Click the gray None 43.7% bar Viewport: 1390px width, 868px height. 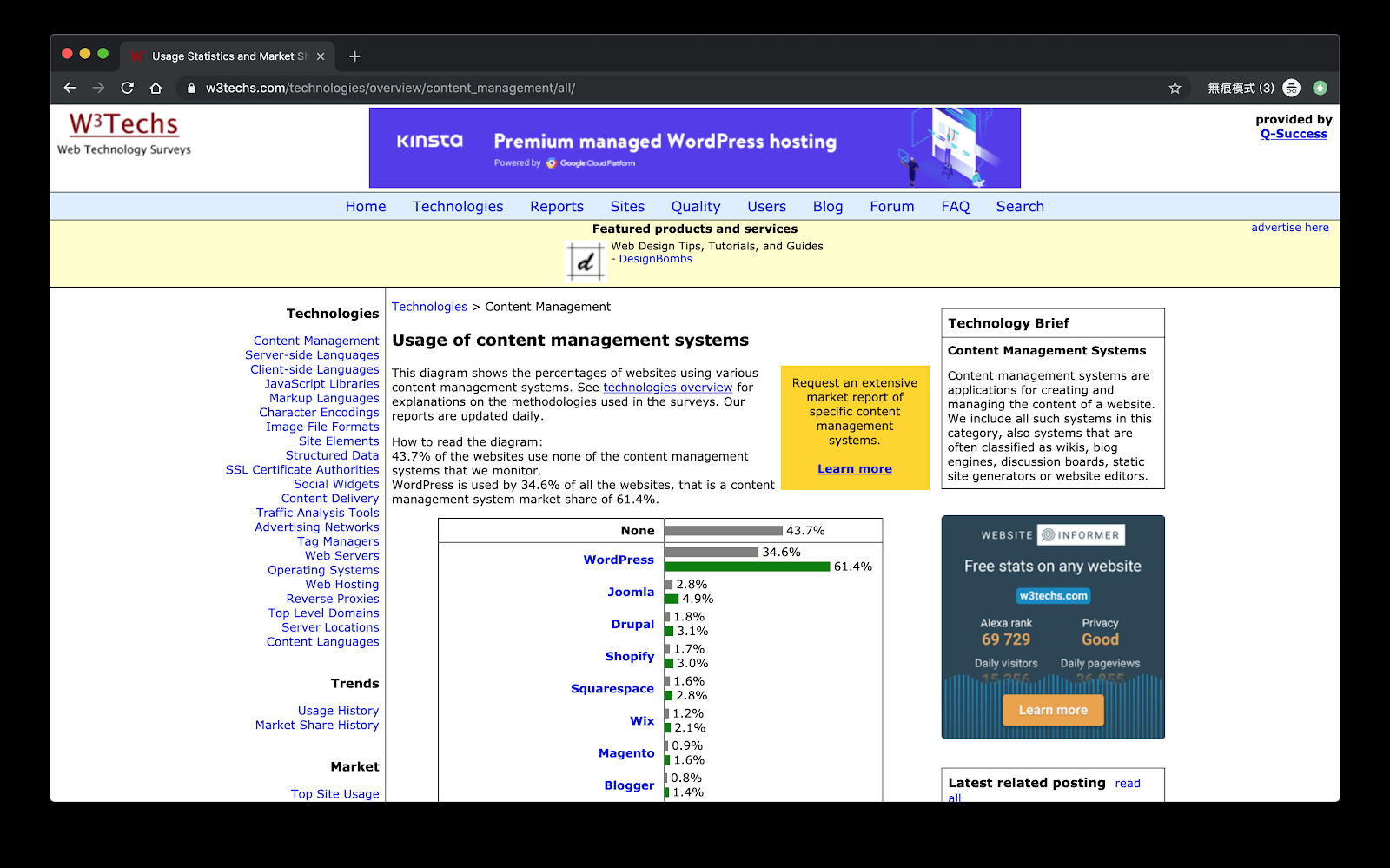click(x=724, y=531)
